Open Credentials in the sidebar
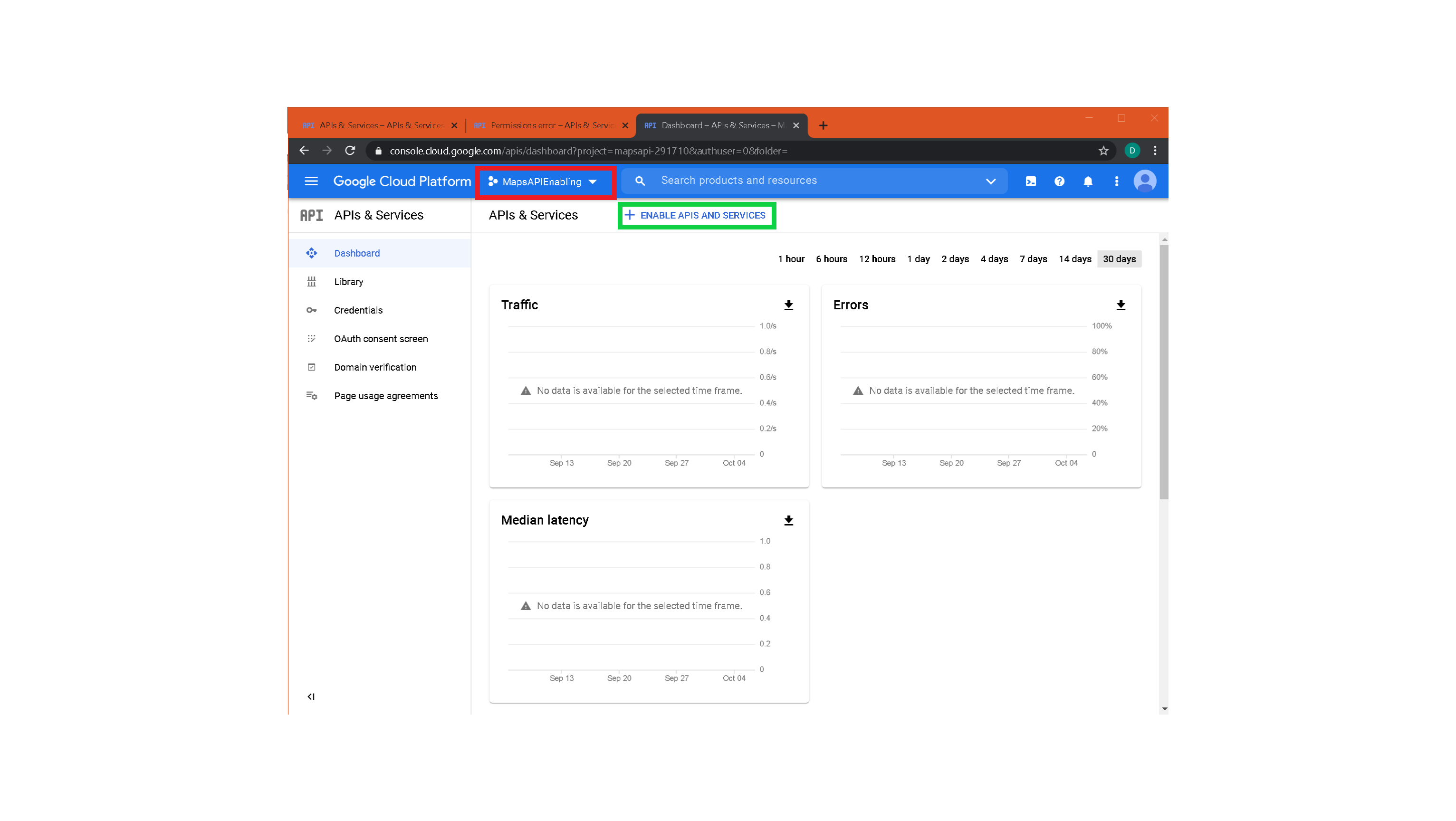This screenshot has height=821, width=1456. point(358,310)
